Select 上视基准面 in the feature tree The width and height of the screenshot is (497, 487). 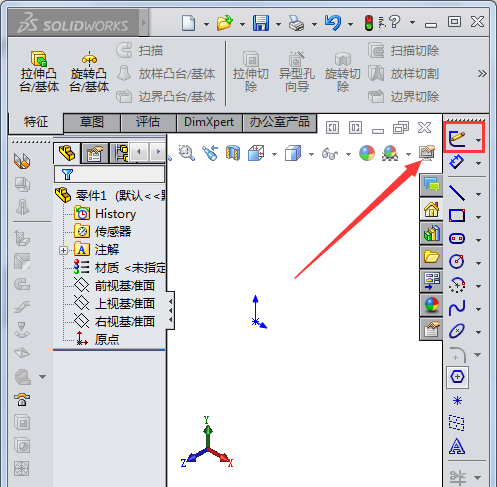125,304
